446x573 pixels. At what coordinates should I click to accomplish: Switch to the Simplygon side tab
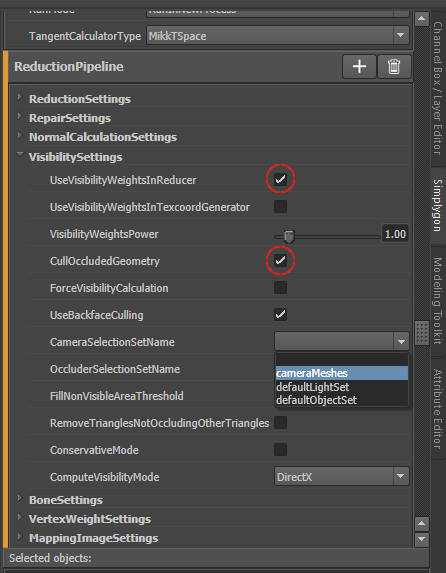[438, 205]
